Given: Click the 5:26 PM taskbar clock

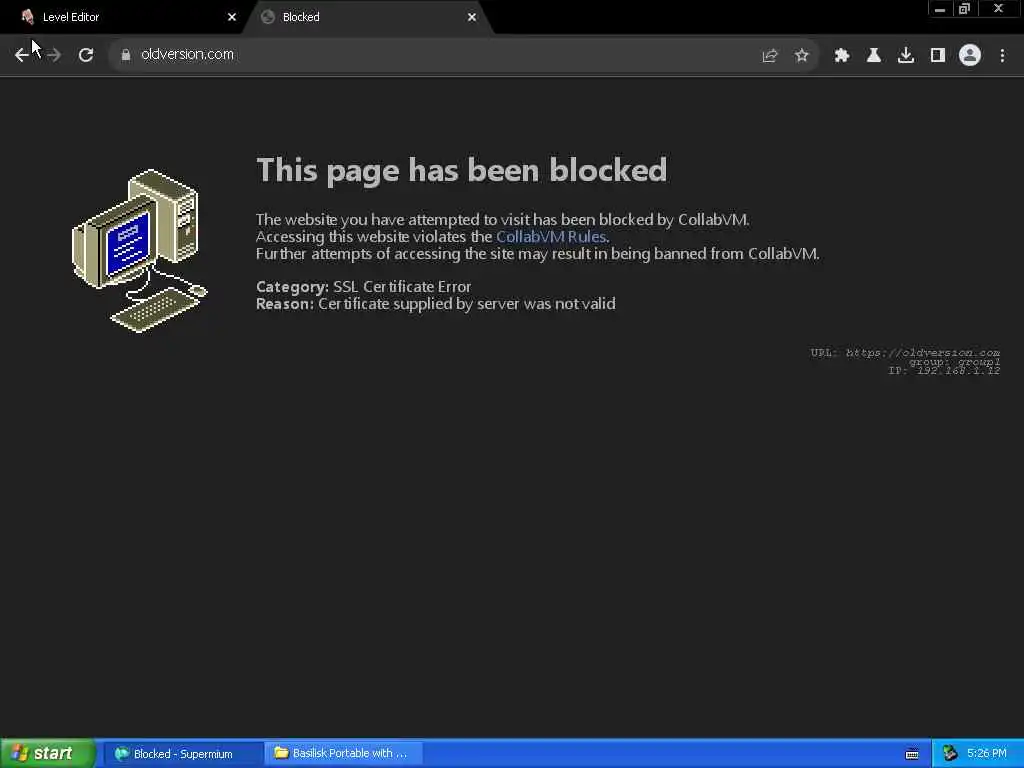Looking at the screenshot, I should click(x=987, y=754).
